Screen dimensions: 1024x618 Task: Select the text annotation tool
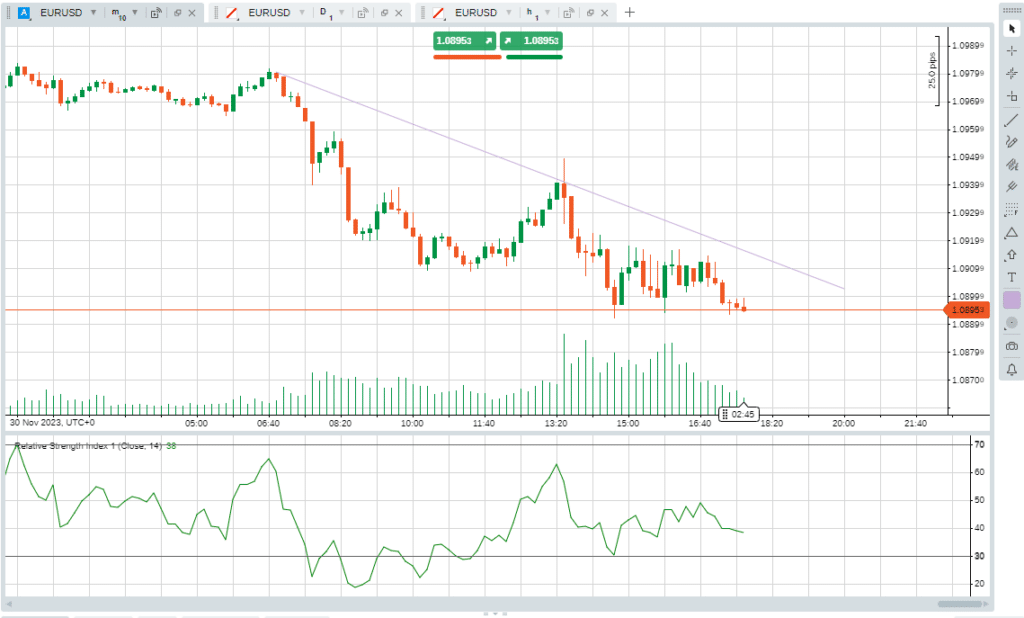click(x=1012, y=278)
